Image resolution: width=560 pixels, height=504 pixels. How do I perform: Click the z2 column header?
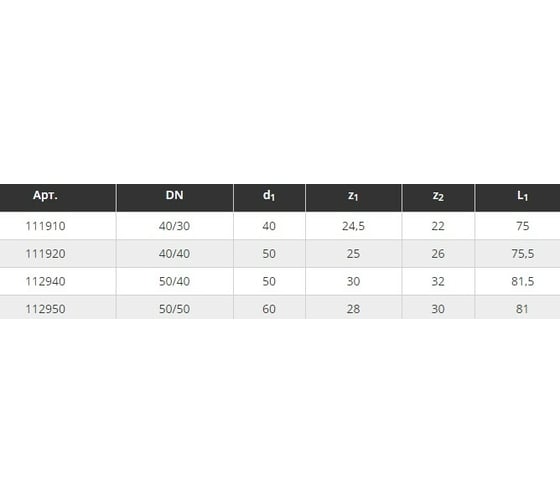click(x=438, y=196)
